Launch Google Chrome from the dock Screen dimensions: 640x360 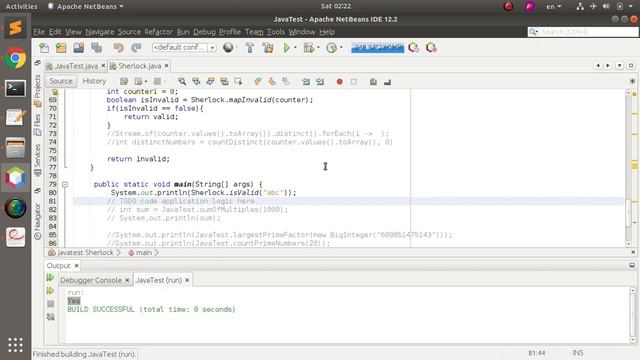coord(16,59)
